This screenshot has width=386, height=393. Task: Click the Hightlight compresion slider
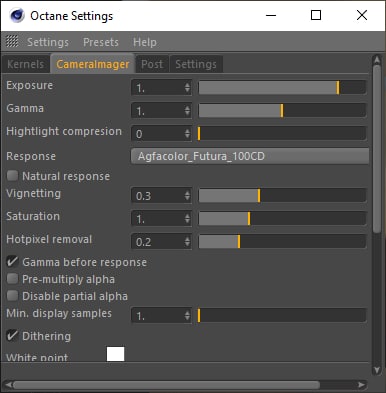282,134
